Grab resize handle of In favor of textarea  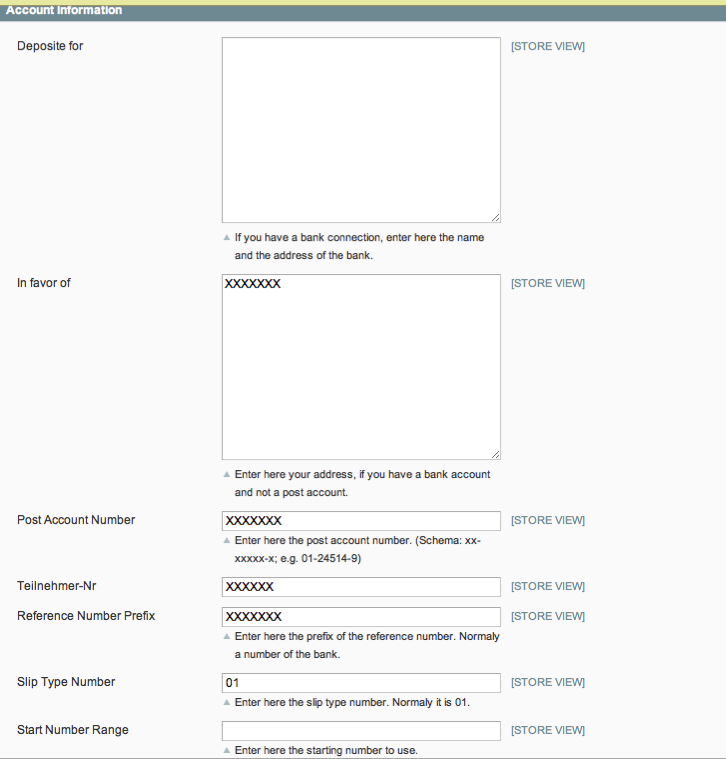tap(496, 455)
